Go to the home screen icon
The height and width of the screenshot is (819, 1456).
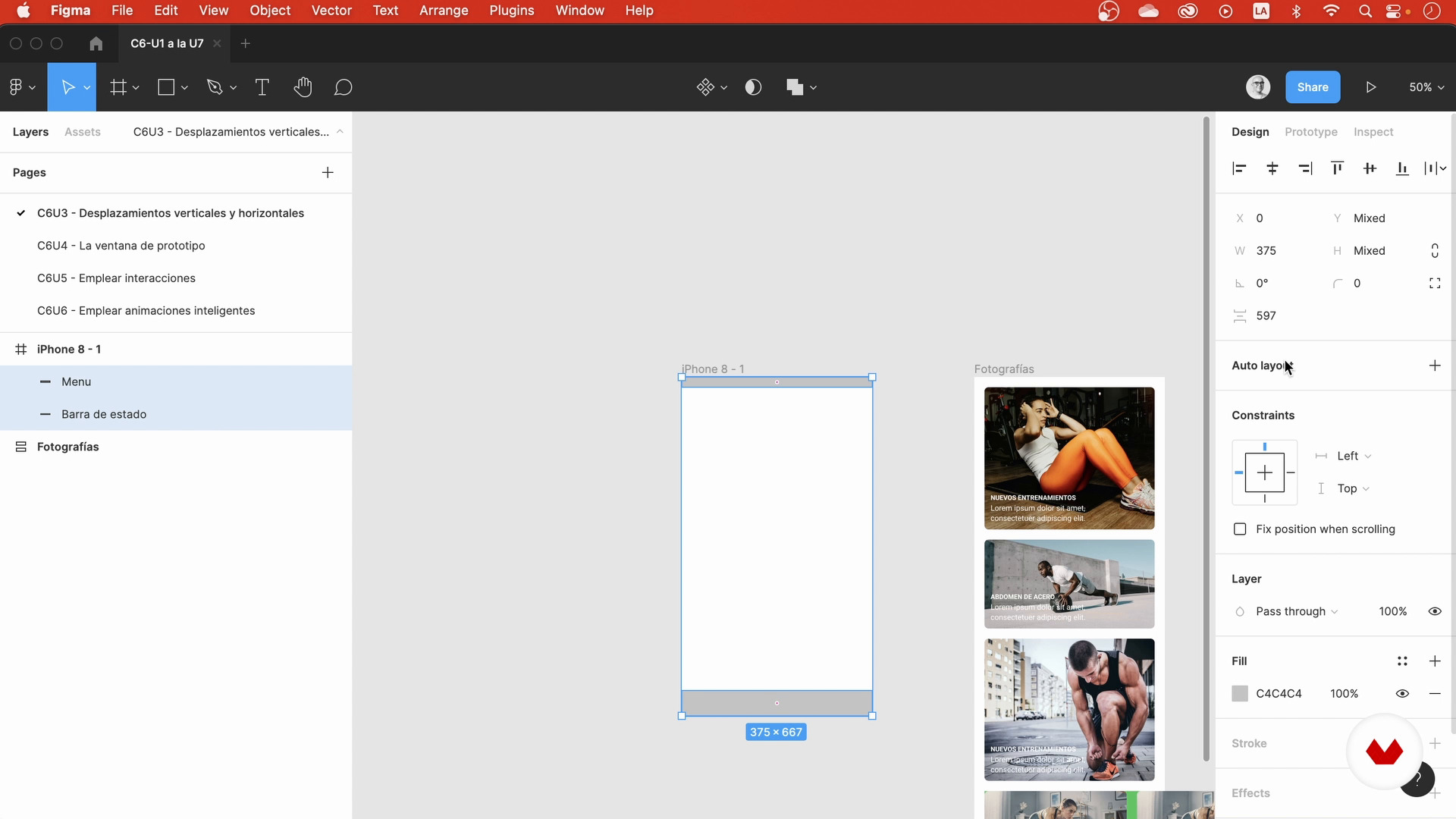pyautogui.click(x=96, y=43)
